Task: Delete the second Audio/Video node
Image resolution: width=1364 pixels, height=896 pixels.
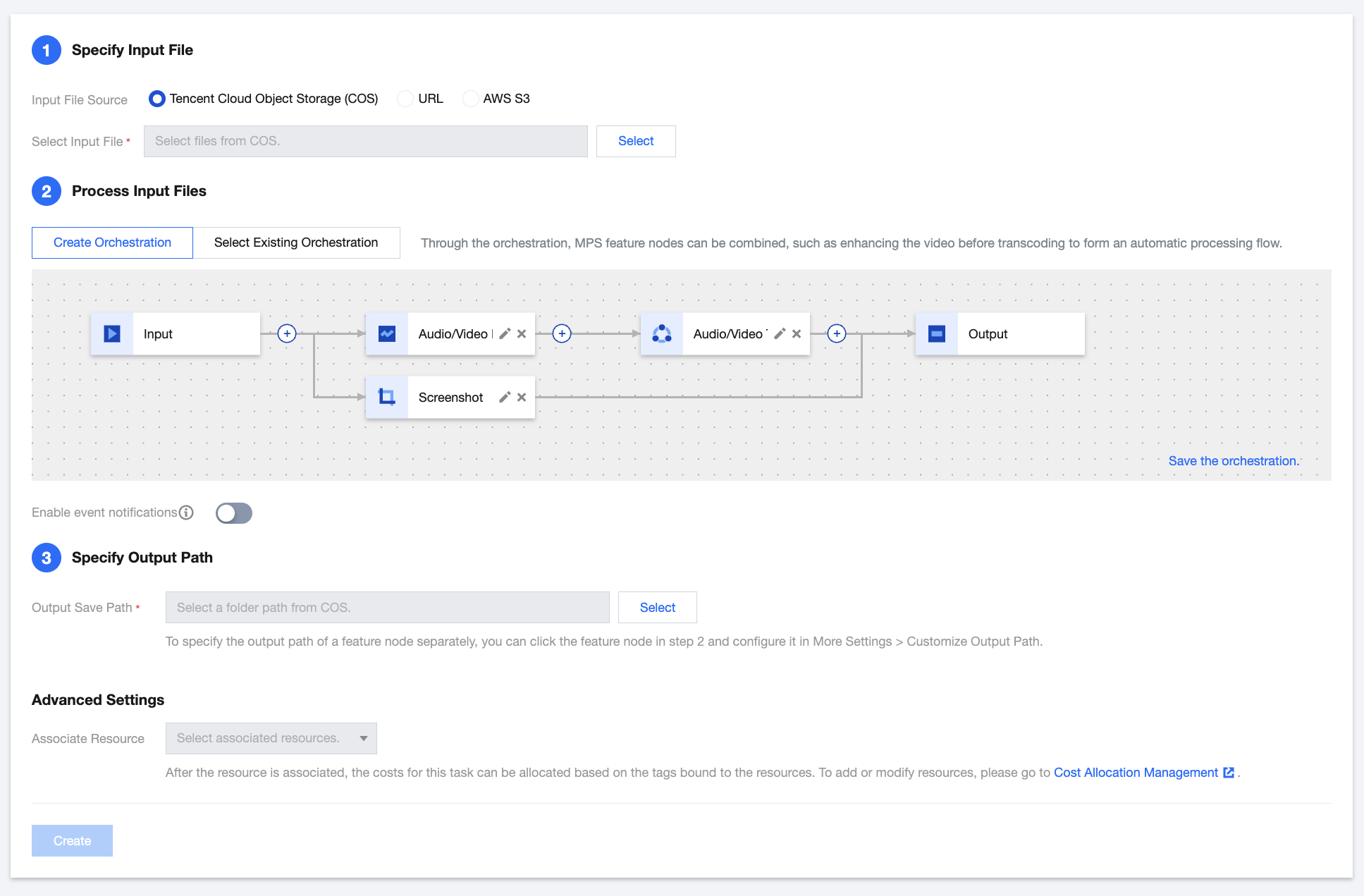Action: tap(797, 333)
